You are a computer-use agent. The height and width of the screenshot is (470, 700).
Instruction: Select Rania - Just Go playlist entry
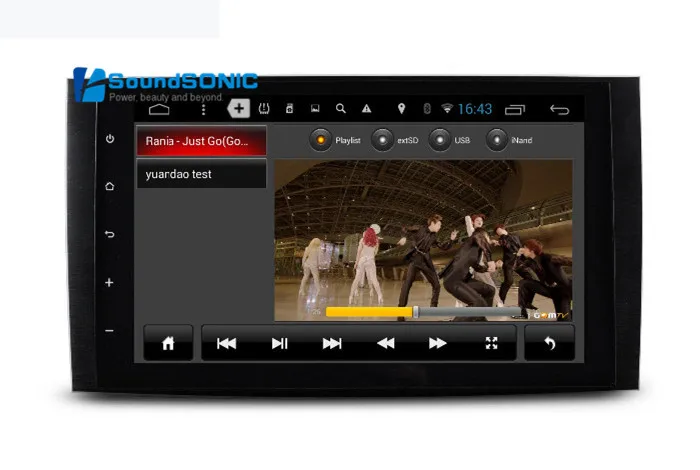pos(201,141)
